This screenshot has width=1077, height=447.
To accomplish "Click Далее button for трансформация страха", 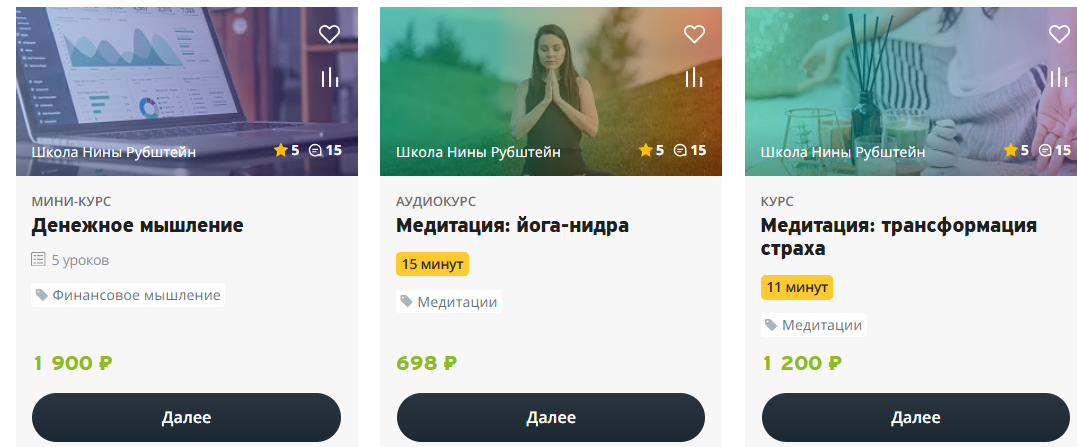I will click(916, 417).
